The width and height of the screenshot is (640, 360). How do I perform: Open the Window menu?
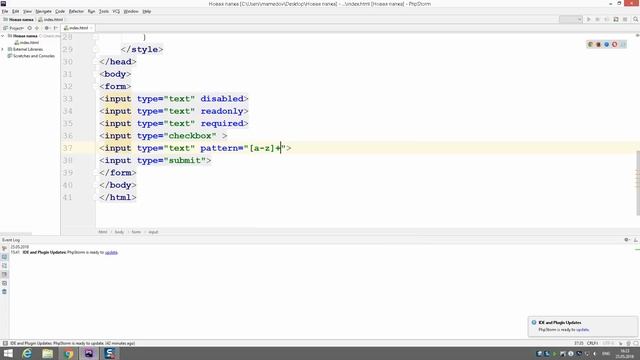click(131, 11)
